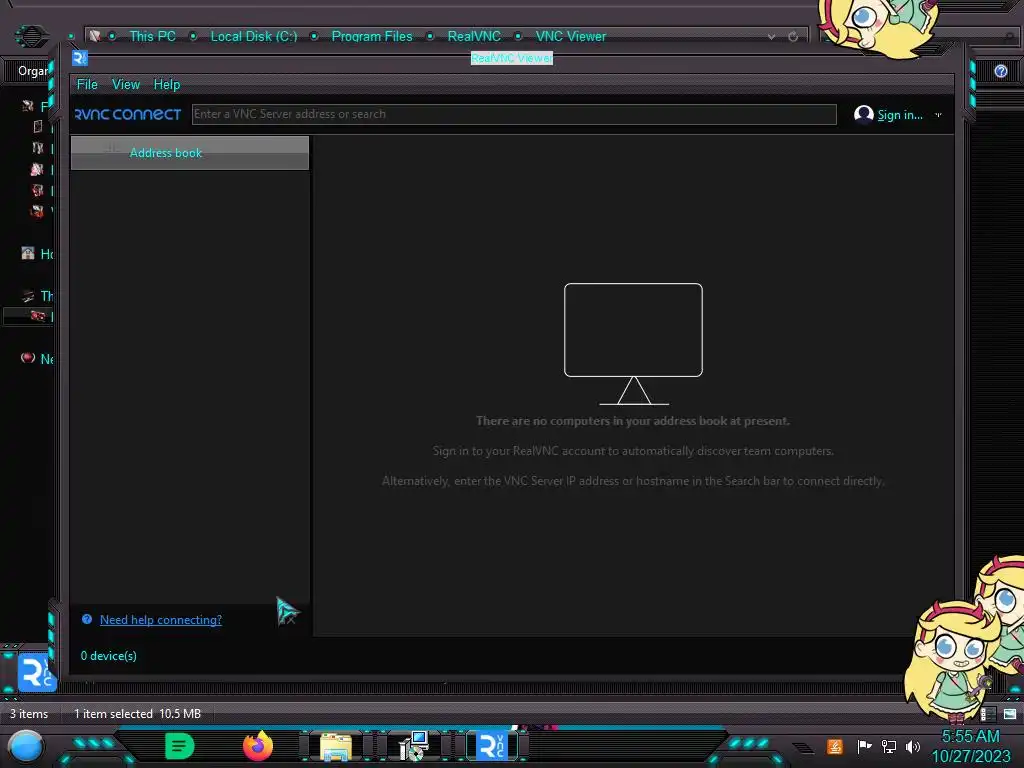Image resolution: width=1024 pixels, height=768 pixels.
Task: Click the folder icon in Explorer address bar
Action: (95, 36)
